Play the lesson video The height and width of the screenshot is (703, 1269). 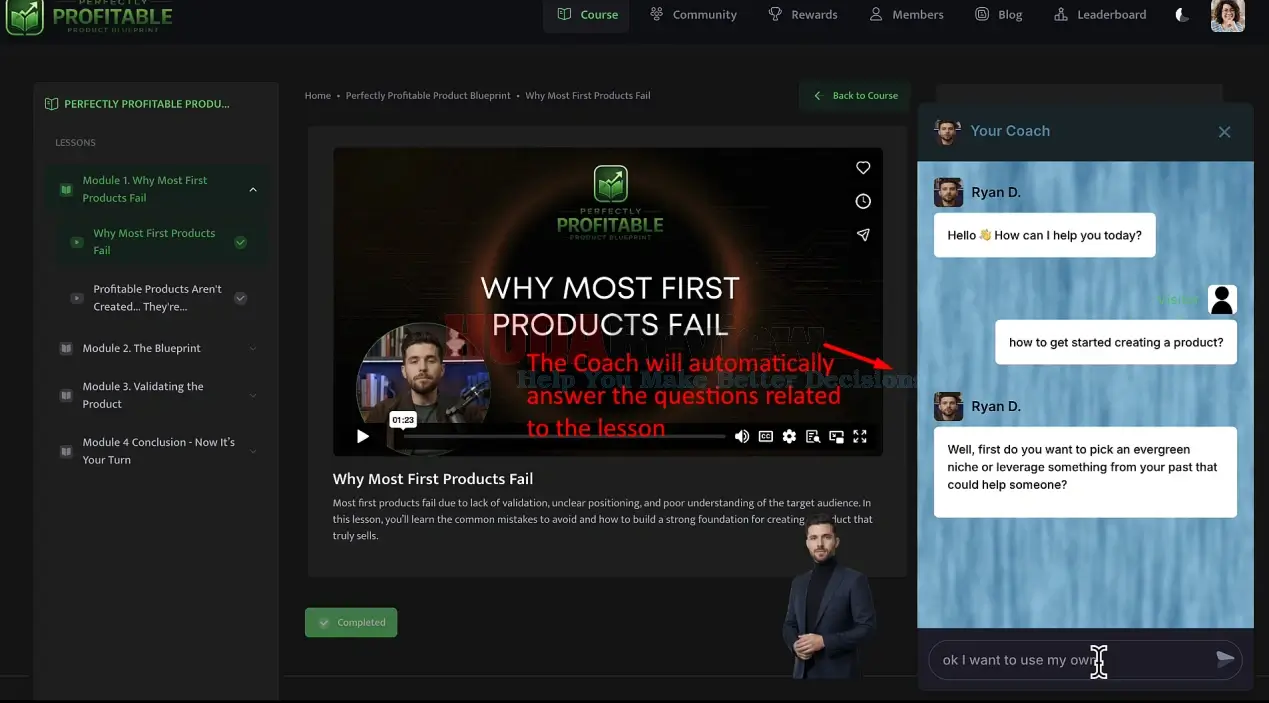[363, 436]
